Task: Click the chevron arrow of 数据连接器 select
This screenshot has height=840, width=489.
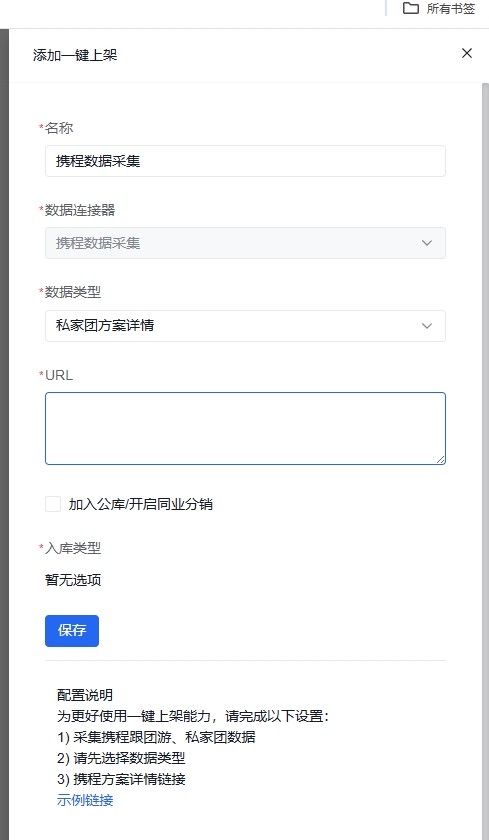Action: [426, 243]
